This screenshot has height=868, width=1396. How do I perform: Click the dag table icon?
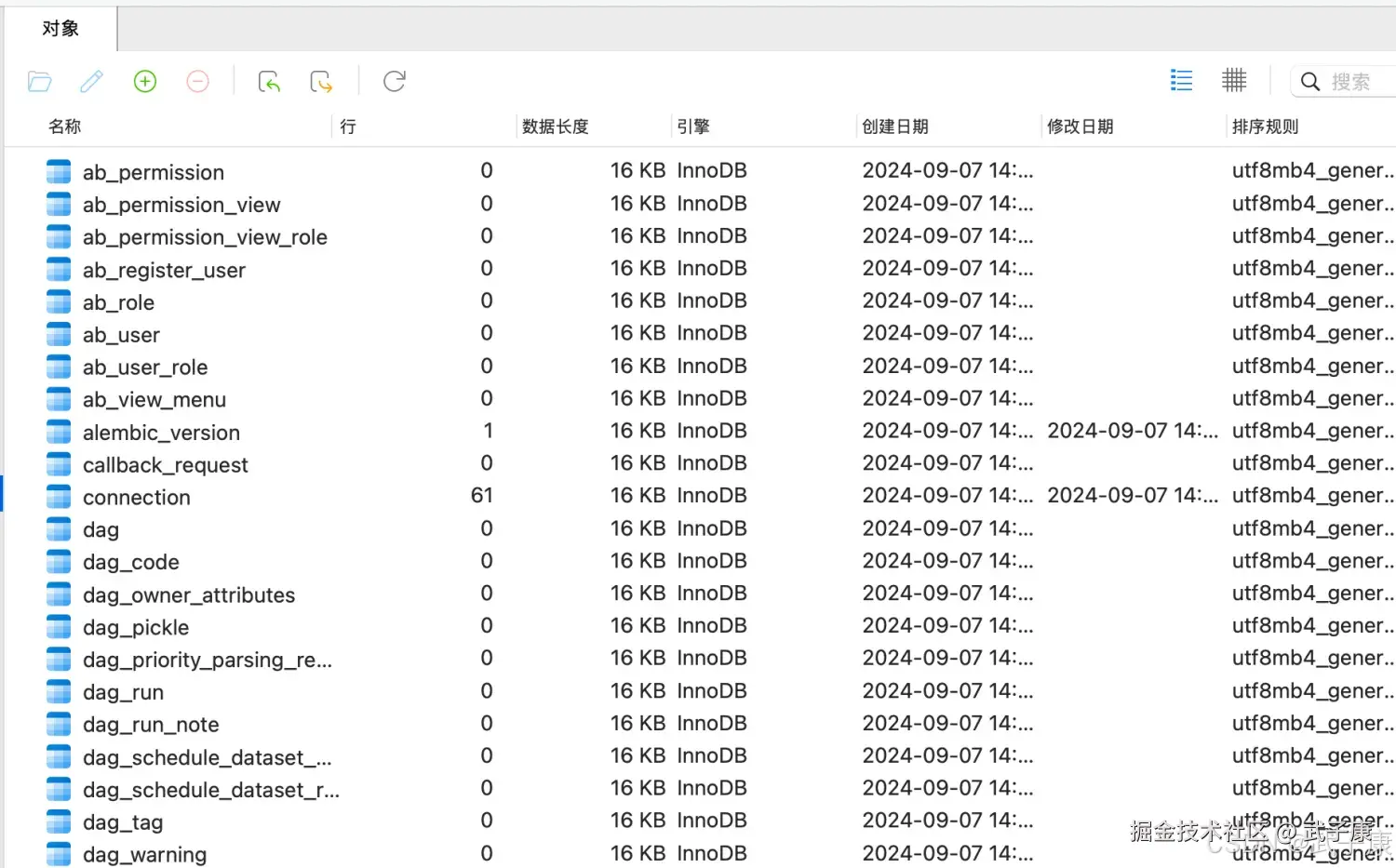[59, 529]
